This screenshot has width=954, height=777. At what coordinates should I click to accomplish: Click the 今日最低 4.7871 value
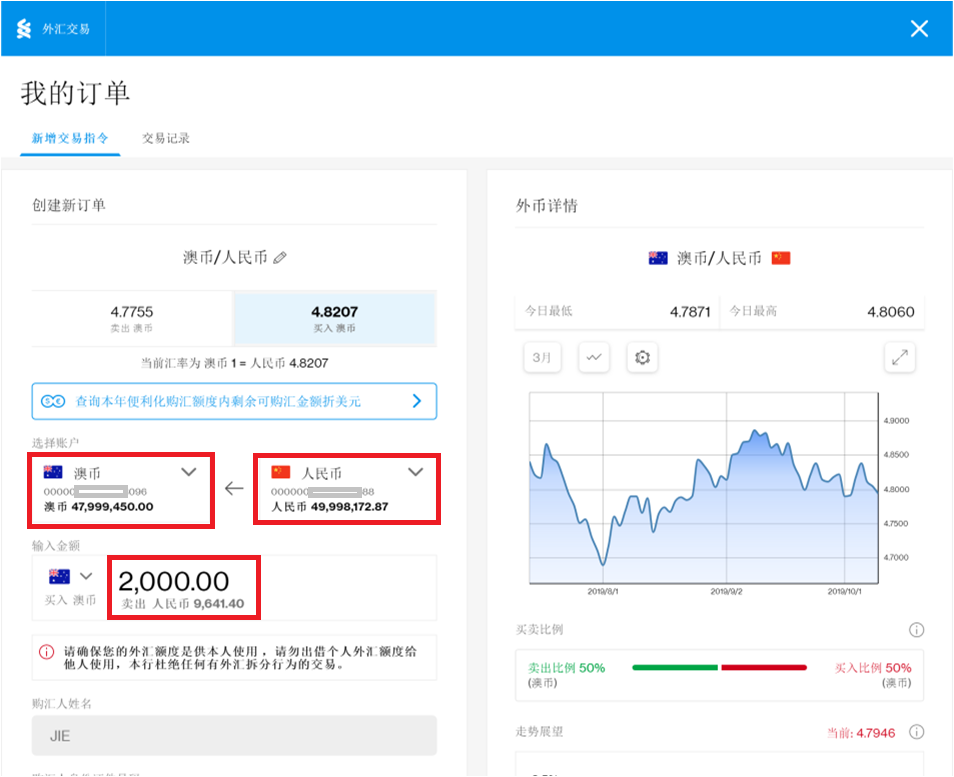click(x=690, y=312)
